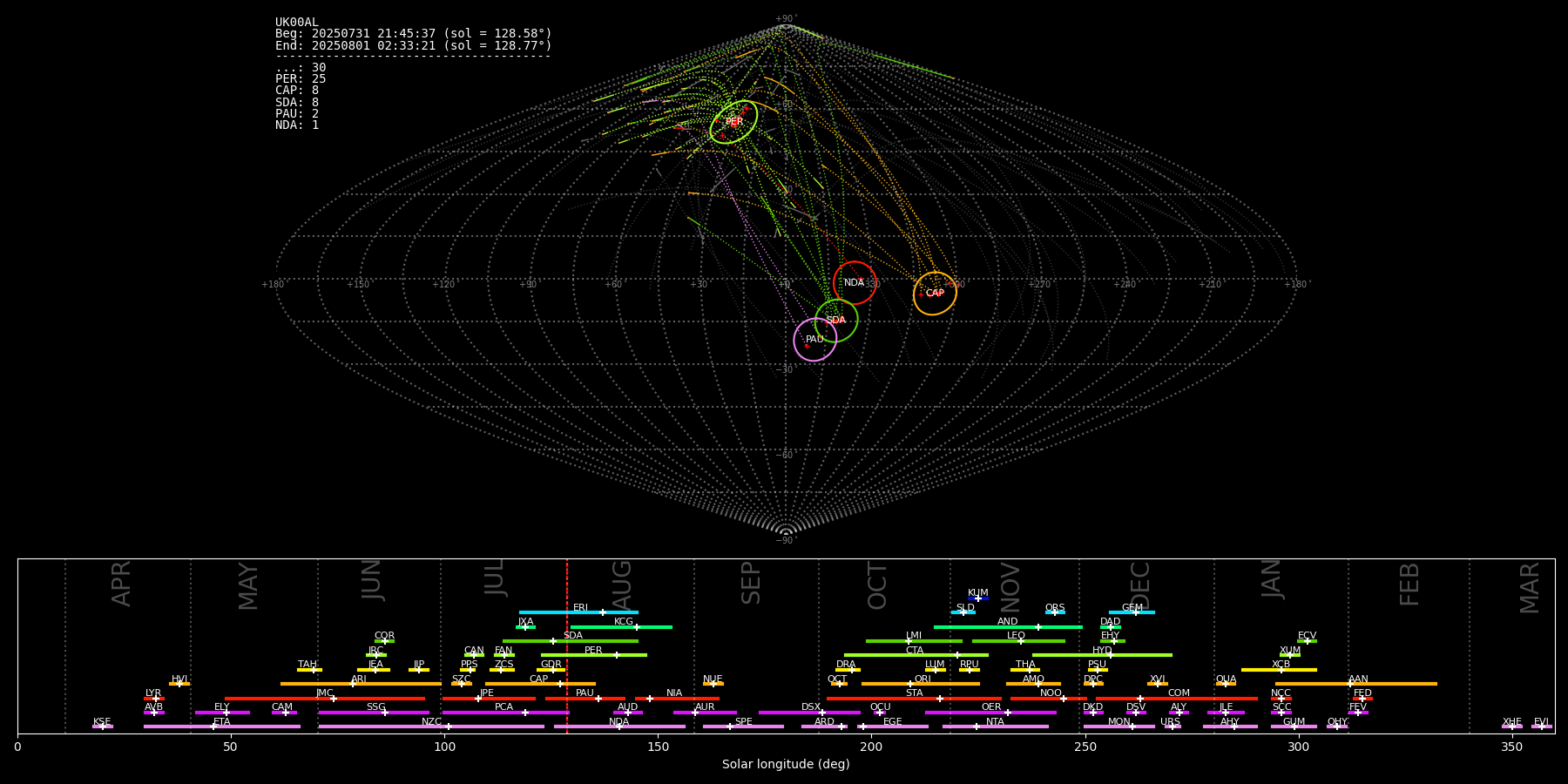Click the PER activity bar in the timeline
This screenshot has height=784, width=1568.
click(594, 655)
